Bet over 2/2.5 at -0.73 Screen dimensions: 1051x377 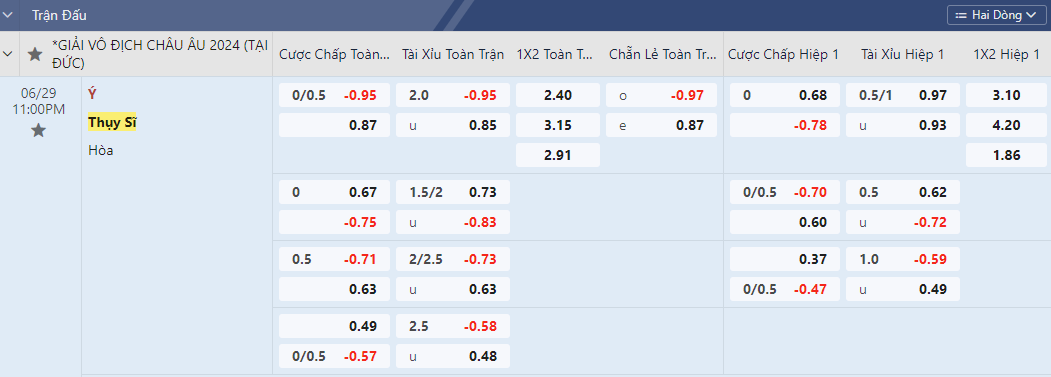pyautogui.click(x=453, y=260)
